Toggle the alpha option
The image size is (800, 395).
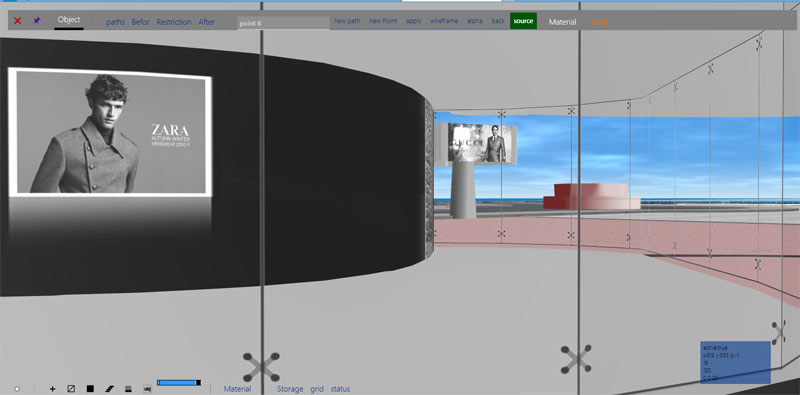click(474, 21)
